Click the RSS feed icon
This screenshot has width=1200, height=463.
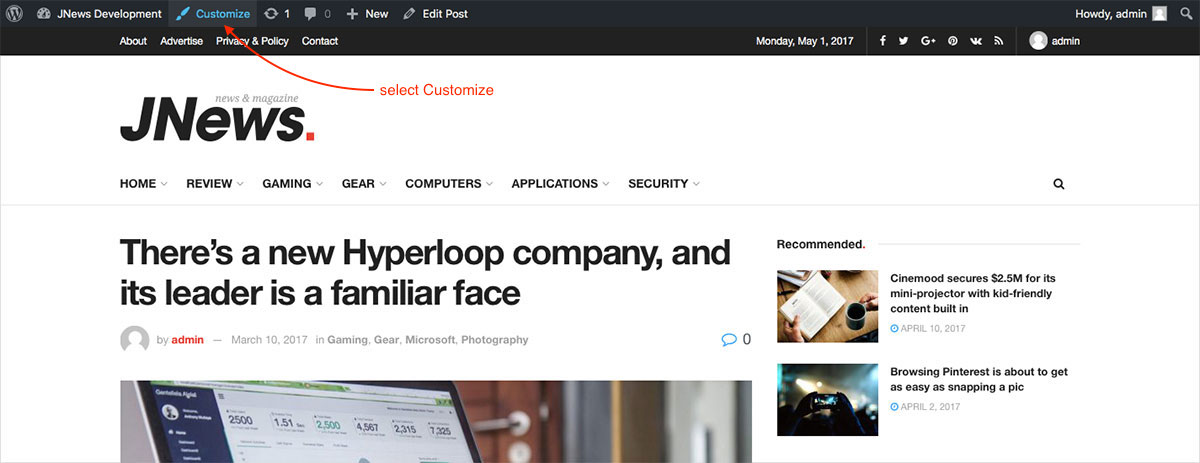998,41
